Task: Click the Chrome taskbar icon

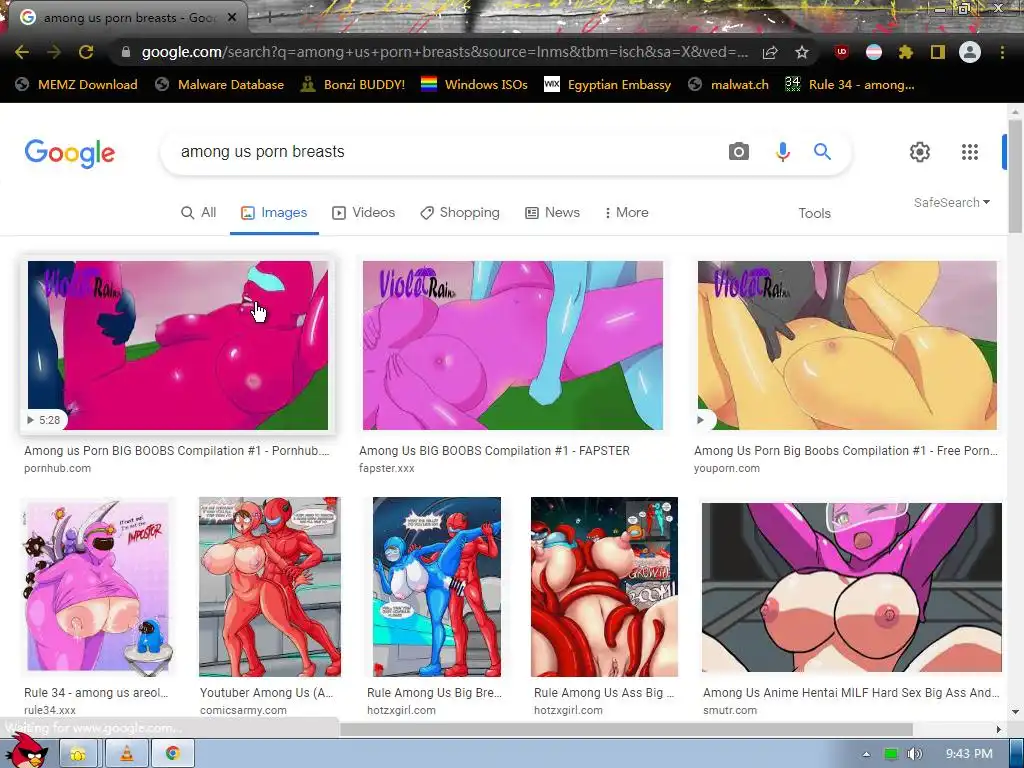Action: tap(172, 754)
